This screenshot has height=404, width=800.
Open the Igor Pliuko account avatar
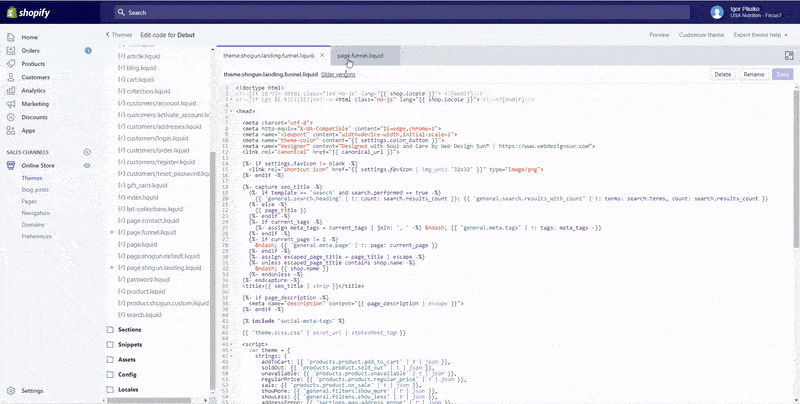click(717, 12)
